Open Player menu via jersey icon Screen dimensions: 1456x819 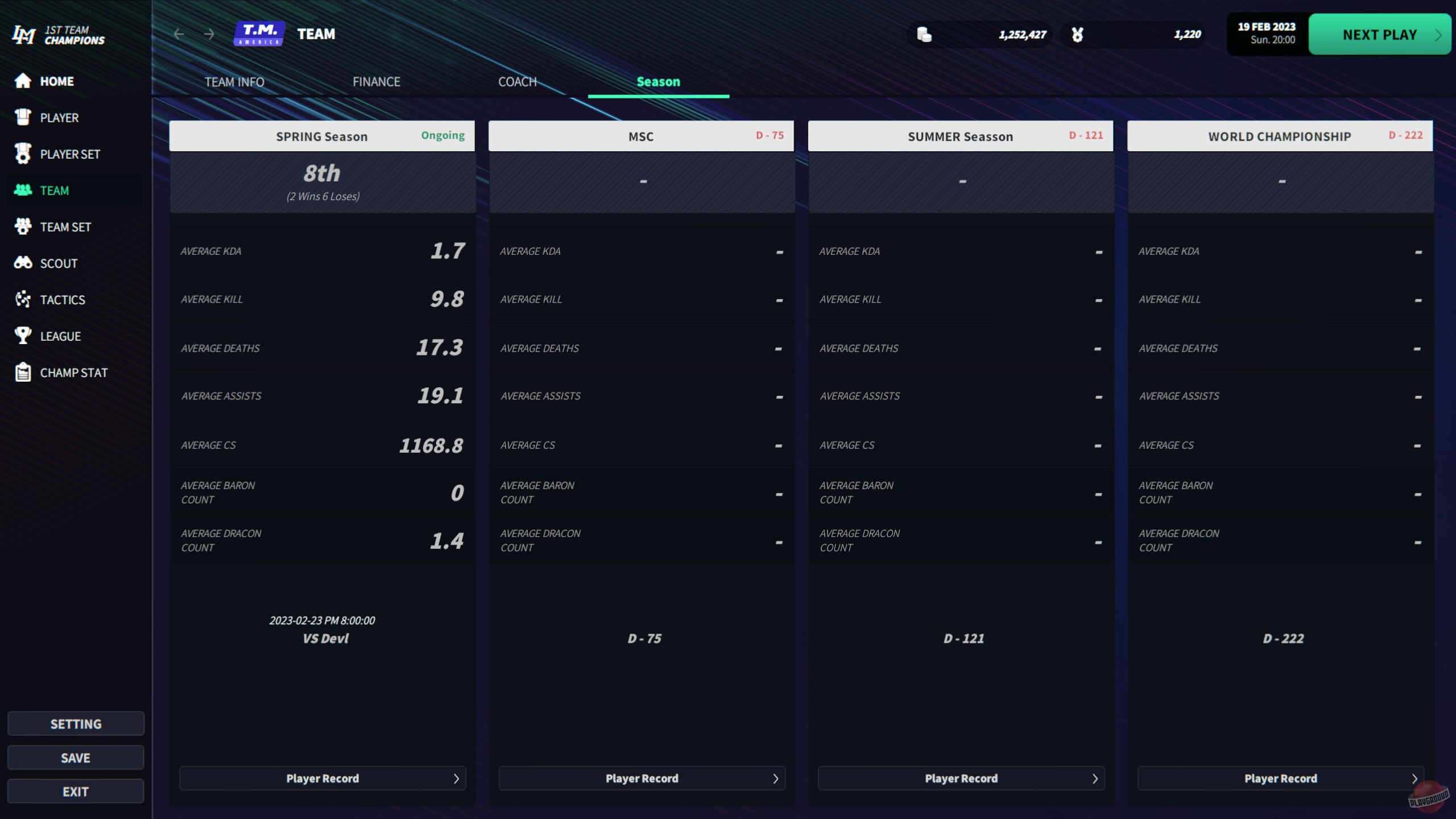23,118
